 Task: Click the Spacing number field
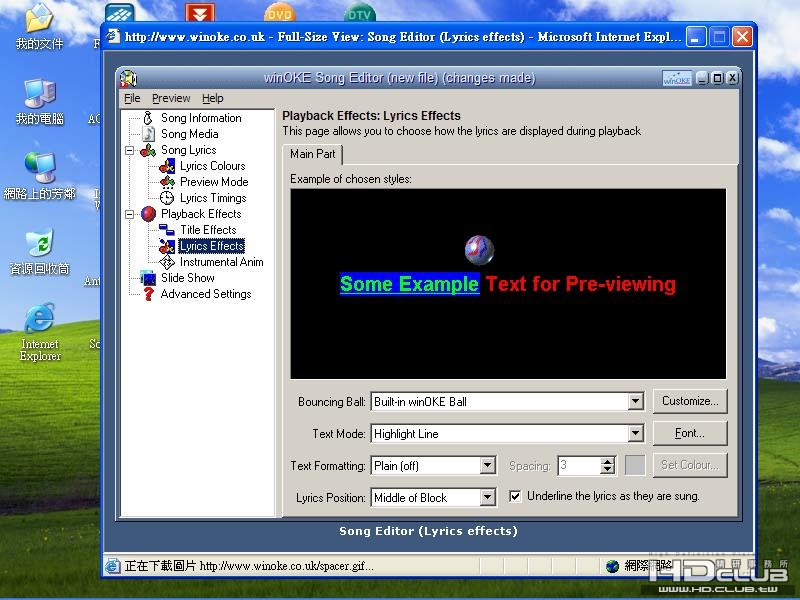tap(580, 465)
